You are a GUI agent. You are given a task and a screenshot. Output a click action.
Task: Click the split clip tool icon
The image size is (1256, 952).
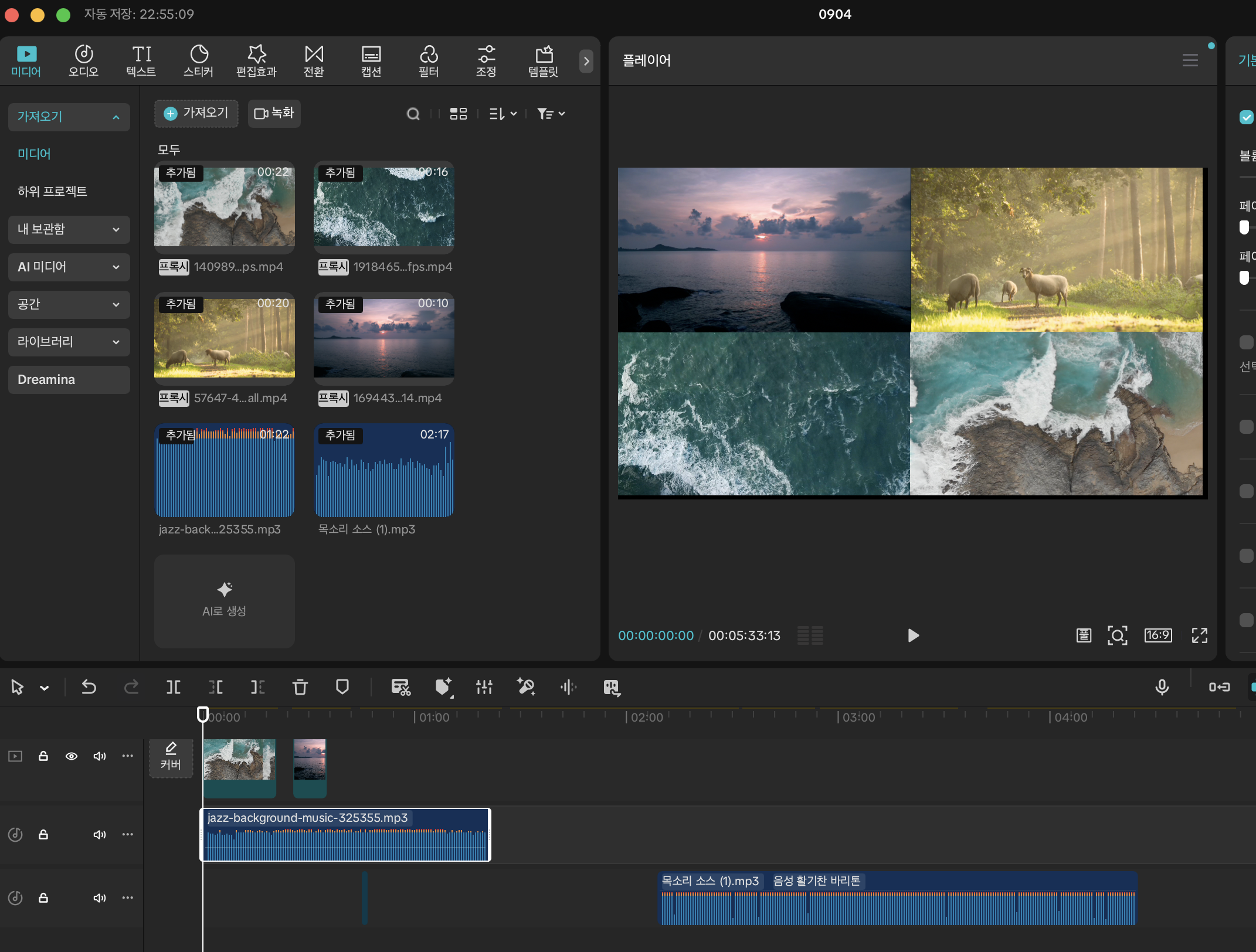click(x=173, y=687)
